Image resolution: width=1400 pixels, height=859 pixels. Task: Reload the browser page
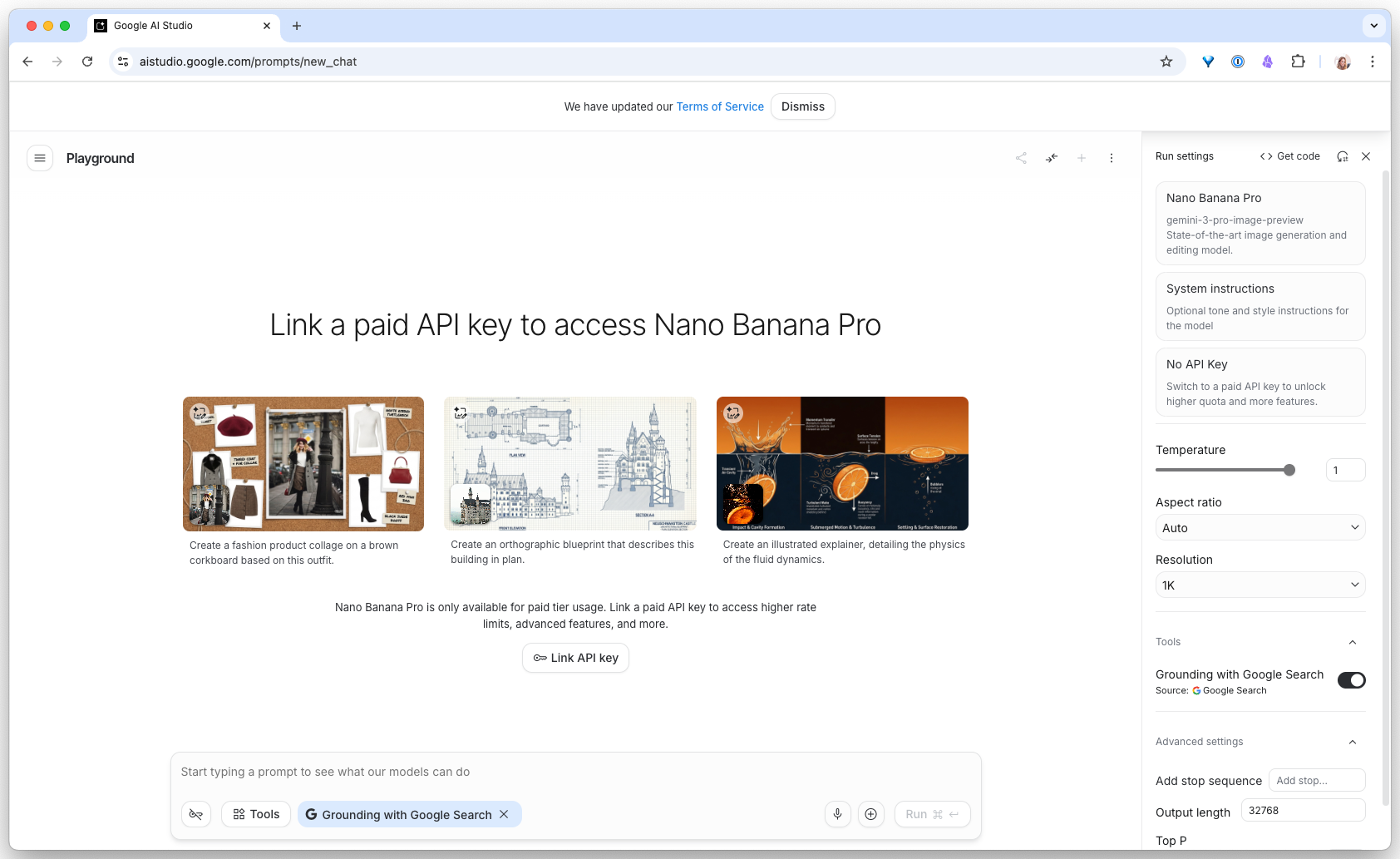click(x=87, y=62)
